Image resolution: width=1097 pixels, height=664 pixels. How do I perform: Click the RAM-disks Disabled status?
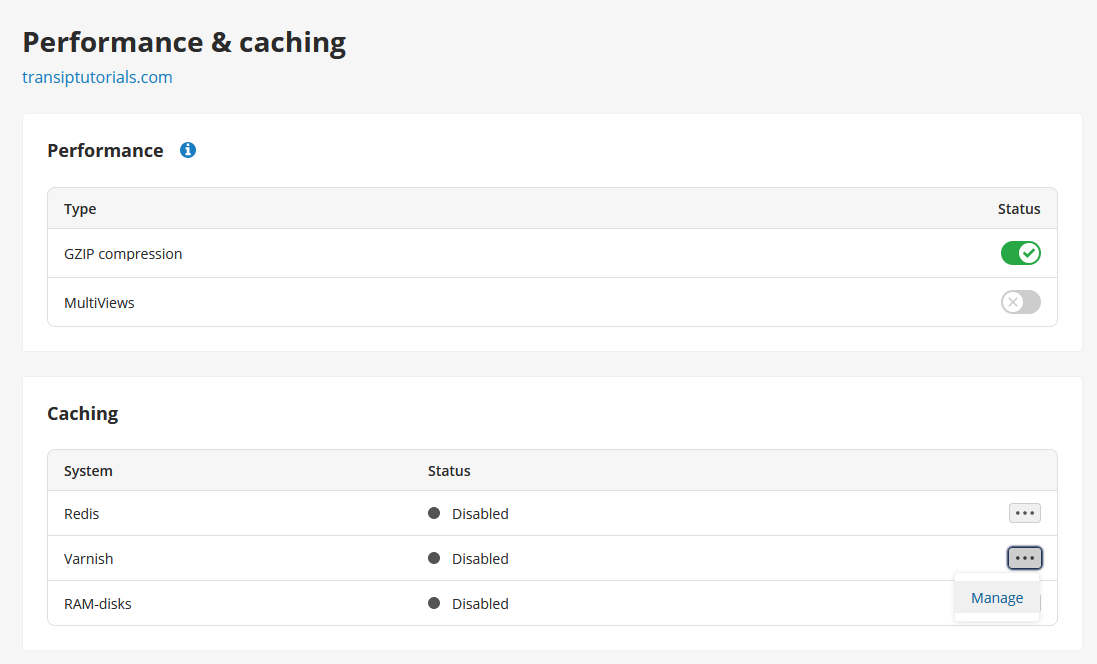468,603
